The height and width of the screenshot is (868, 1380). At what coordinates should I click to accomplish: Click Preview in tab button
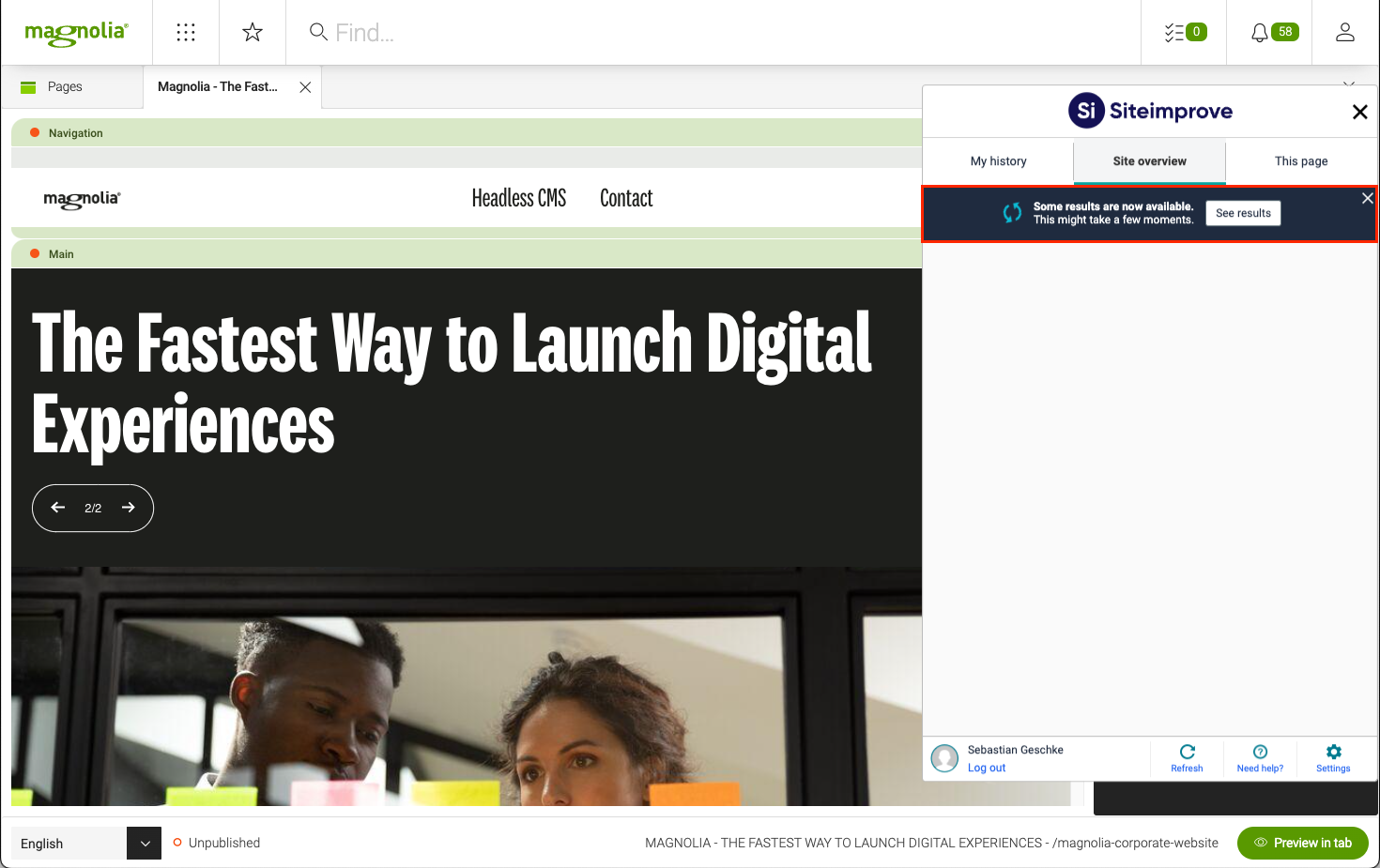(x=1302, y=843)
